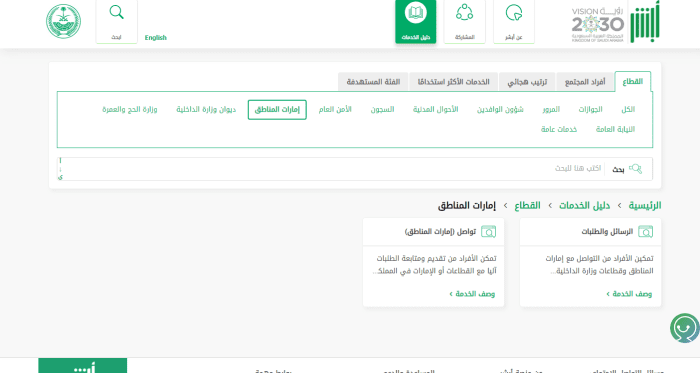Open the Absher logo home link
The width and height of the screenshot is (700, 373).
645,22
